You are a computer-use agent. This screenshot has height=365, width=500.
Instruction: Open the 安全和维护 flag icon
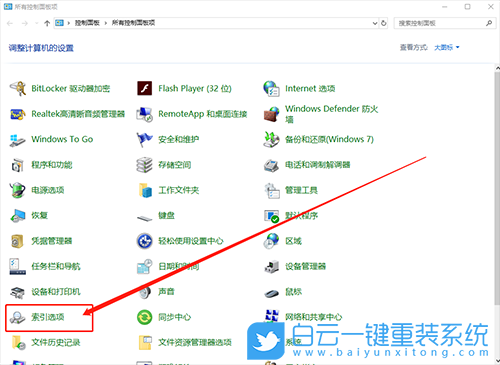point(145,140)
